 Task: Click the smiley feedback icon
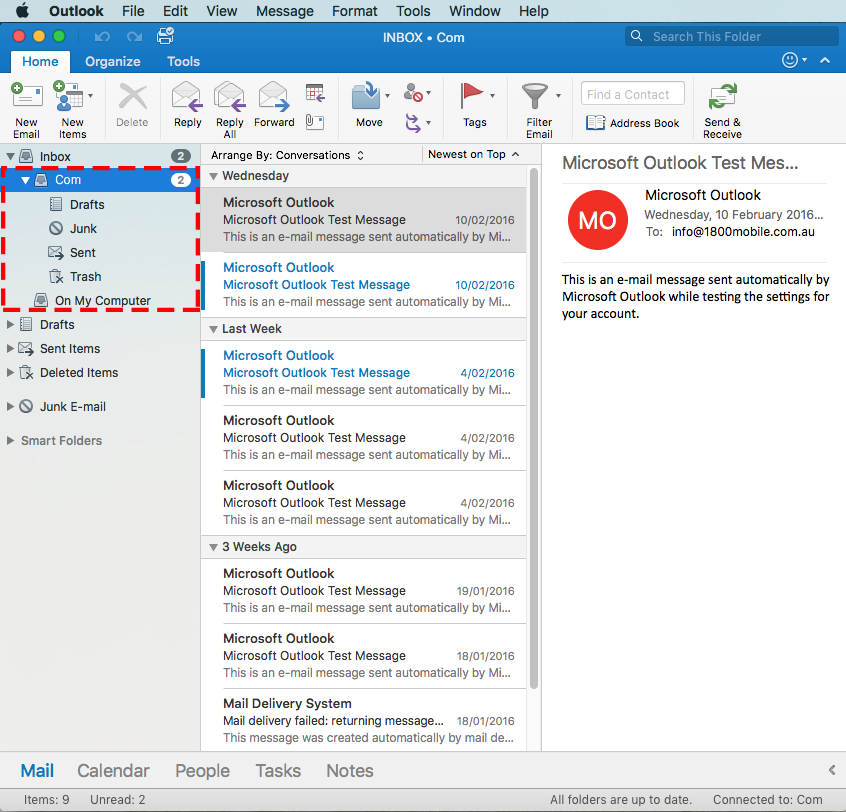[790, 60]
